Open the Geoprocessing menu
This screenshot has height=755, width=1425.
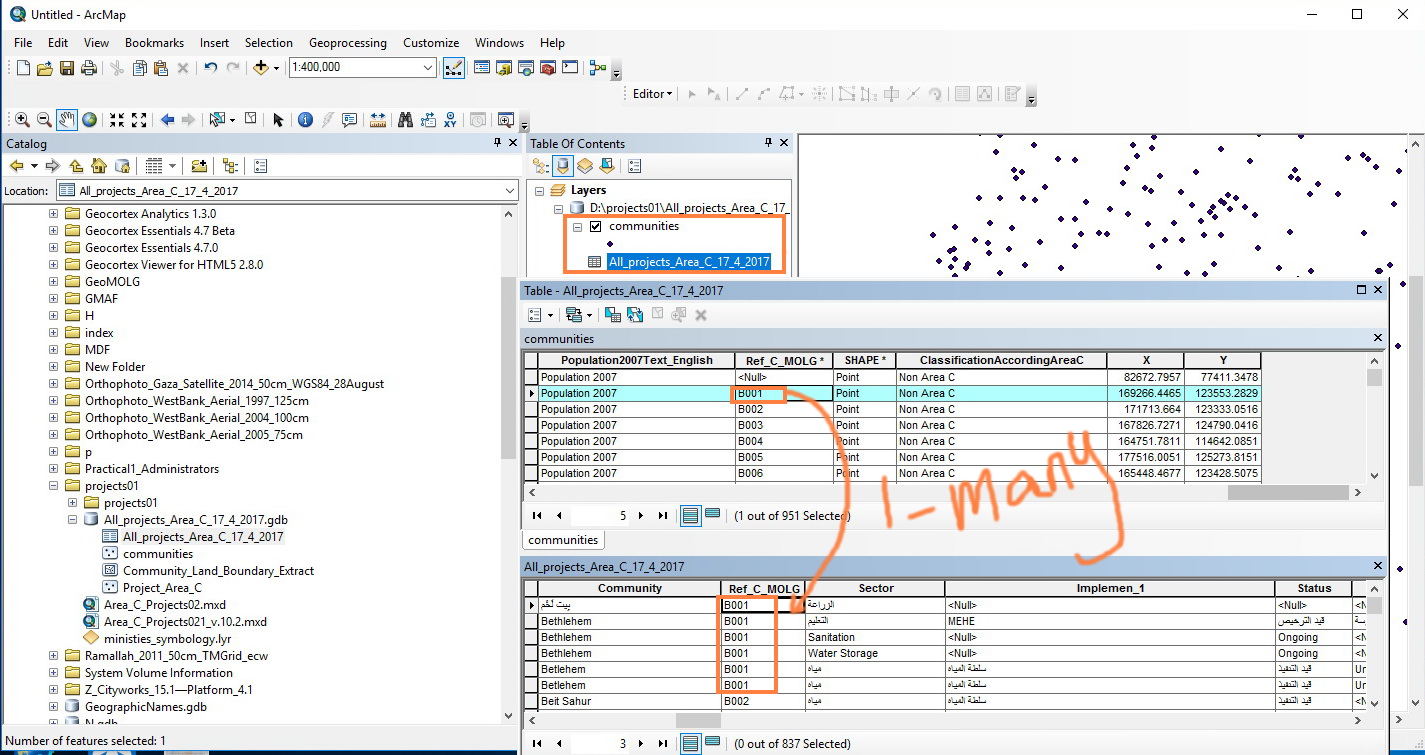(347, 43)
